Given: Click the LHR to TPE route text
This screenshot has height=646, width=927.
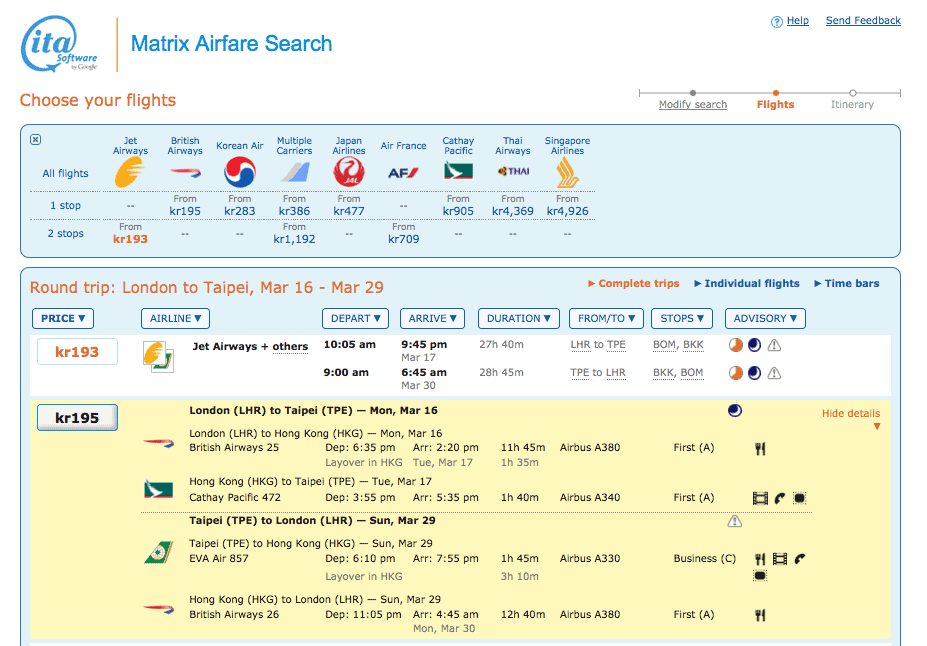Looking at the screenshot, I should pos(598,345).
